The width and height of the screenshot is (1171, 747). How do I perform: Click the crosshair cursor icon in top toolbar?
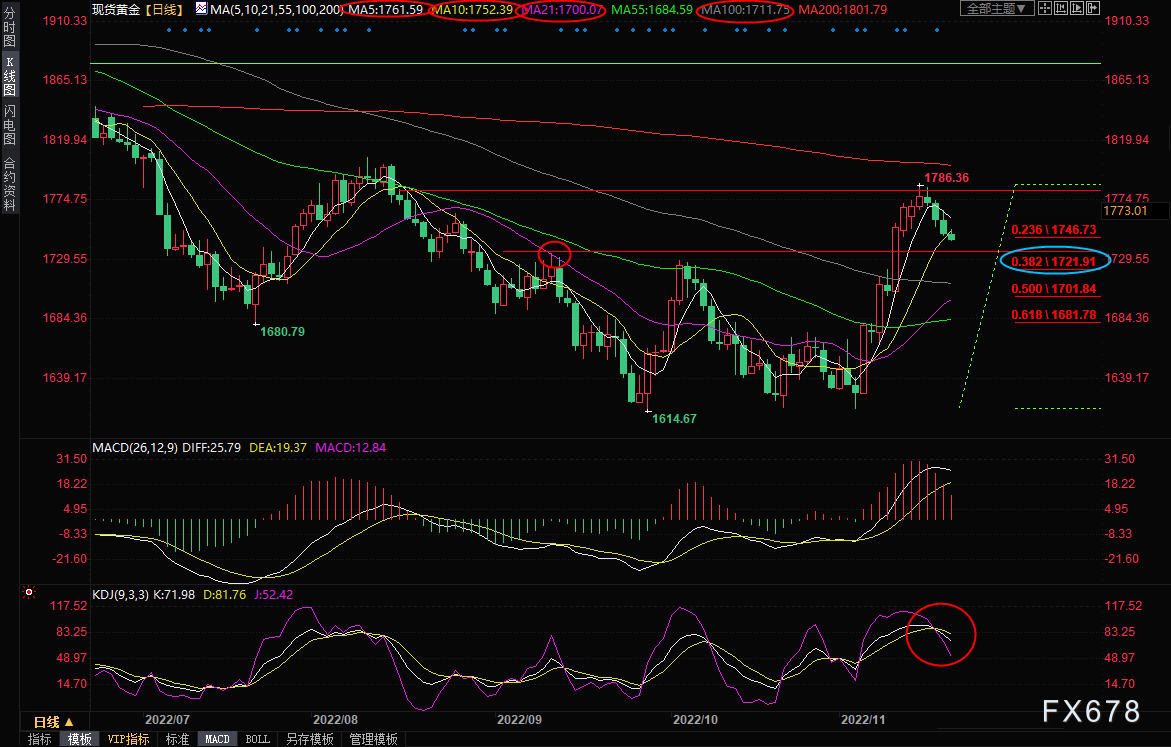point(1045,8)
